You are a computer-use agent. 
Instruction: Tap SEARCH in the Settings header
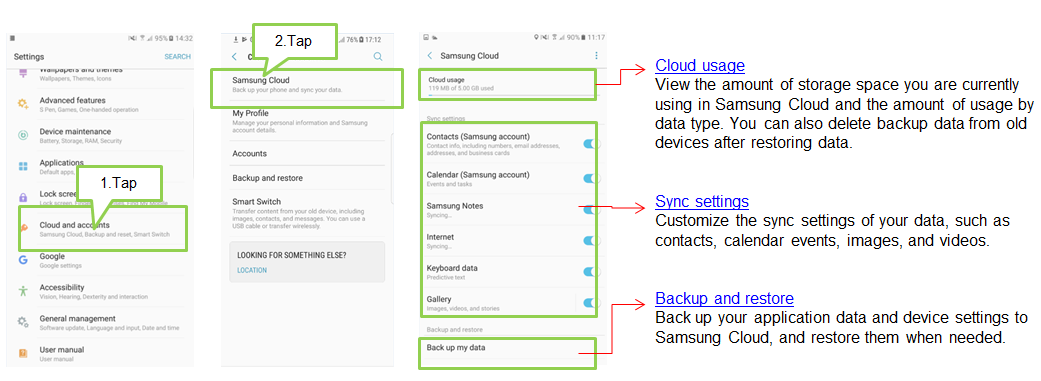click(177, 57)
